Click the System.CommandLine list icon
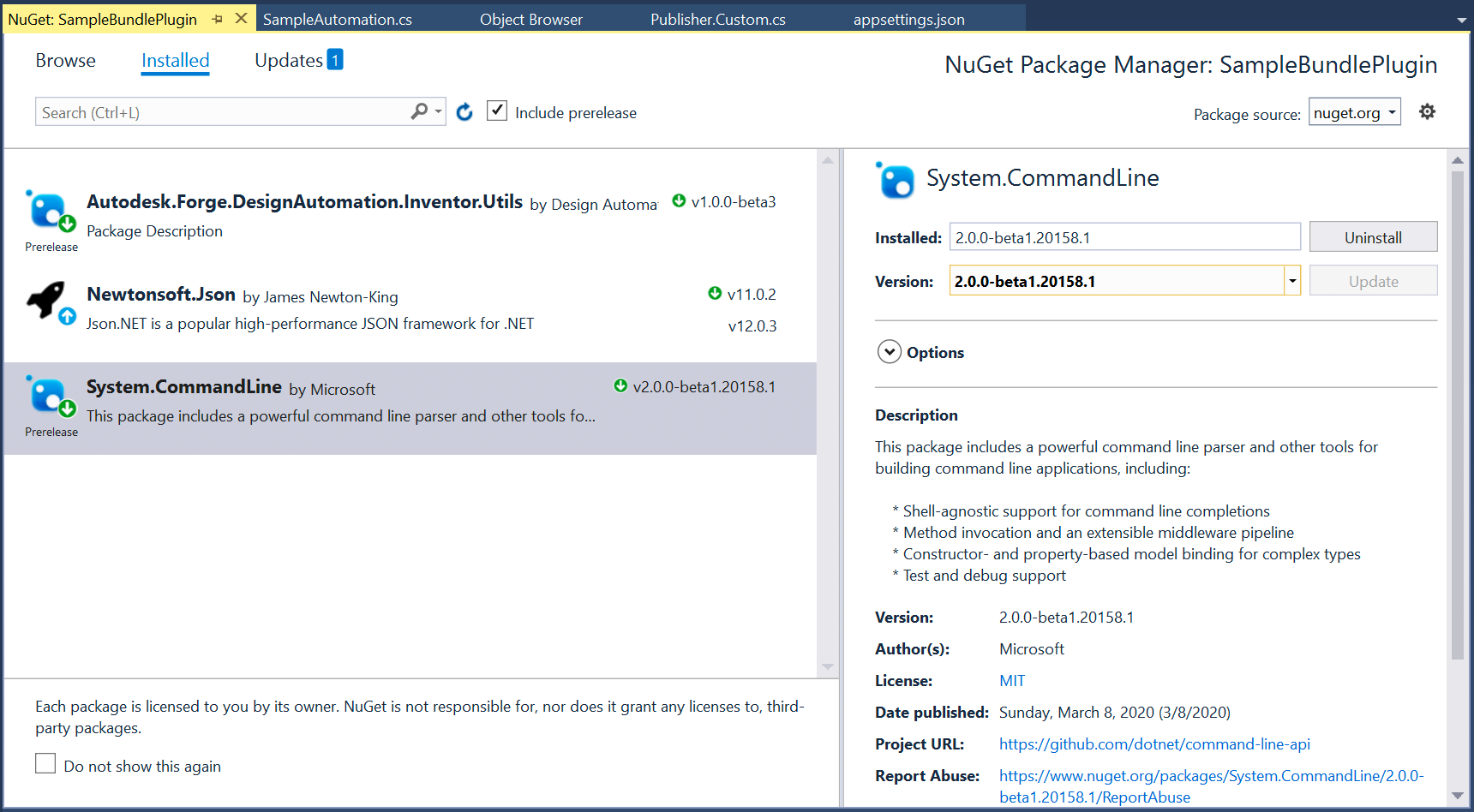This screenshot has width=1474, height=812. pos(49,396)
